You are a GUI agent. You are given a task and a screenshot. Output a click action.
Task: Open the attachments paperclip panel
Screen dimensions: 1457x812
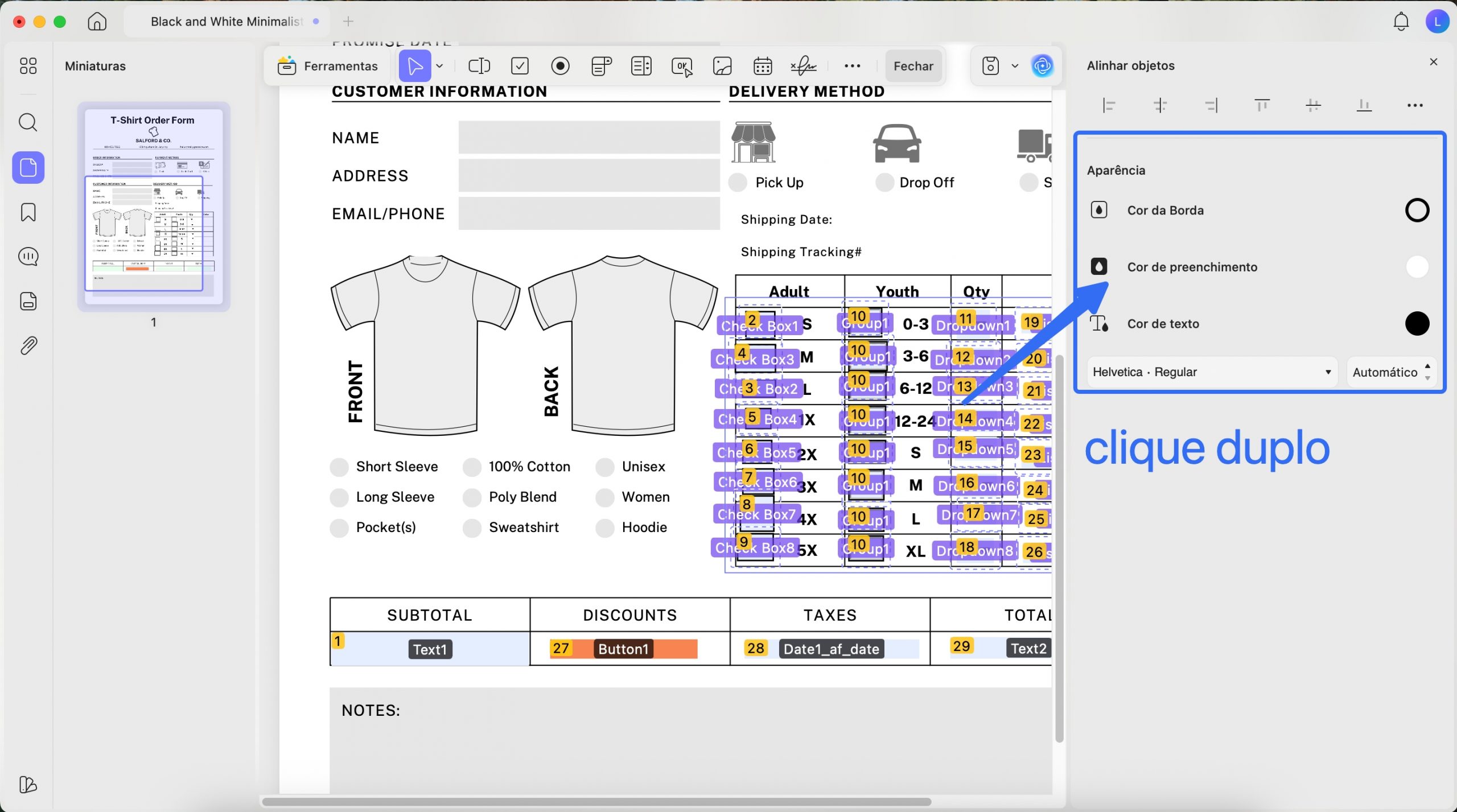pyautogui.click(x=28, y=345)
